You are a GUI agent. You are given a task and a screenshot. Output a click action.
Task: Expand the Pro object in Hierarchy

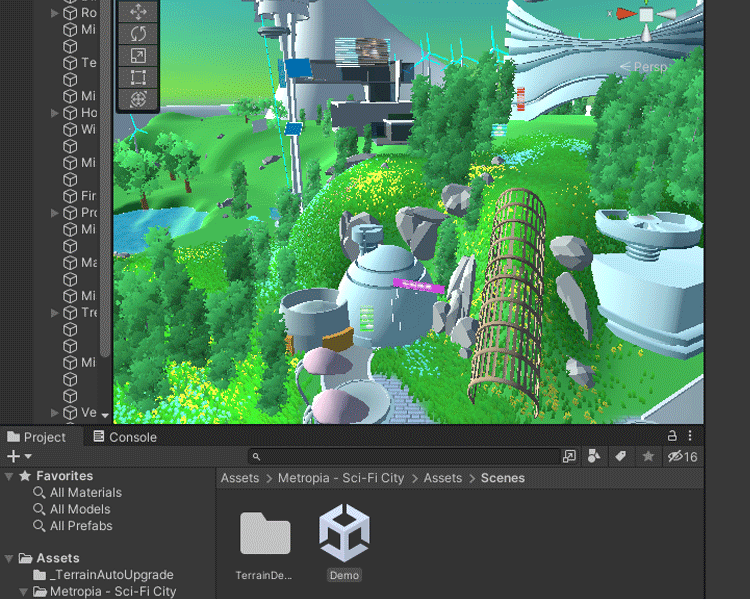click(55, 213)
